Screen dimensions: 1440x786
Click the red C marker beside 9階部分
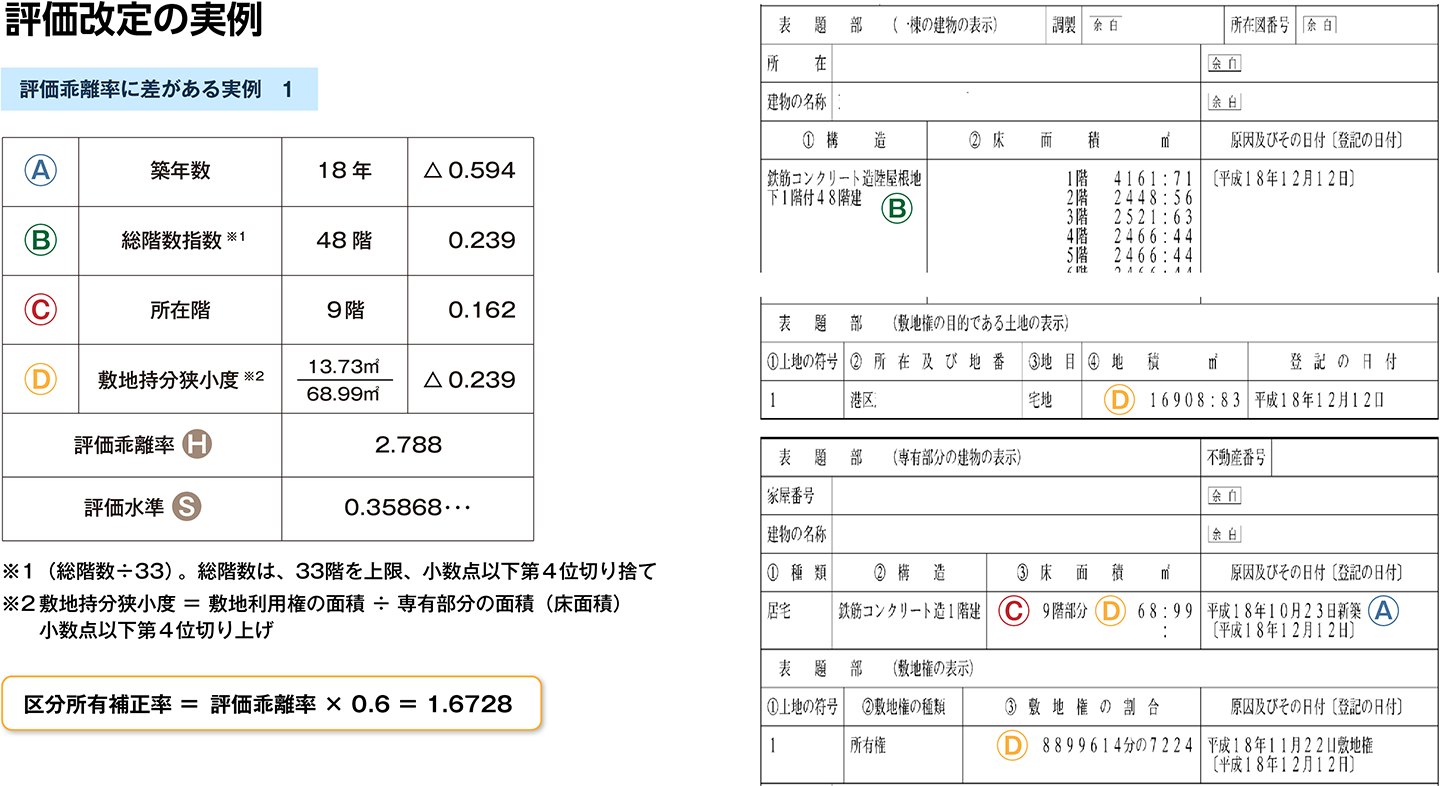pos(1014,610)
